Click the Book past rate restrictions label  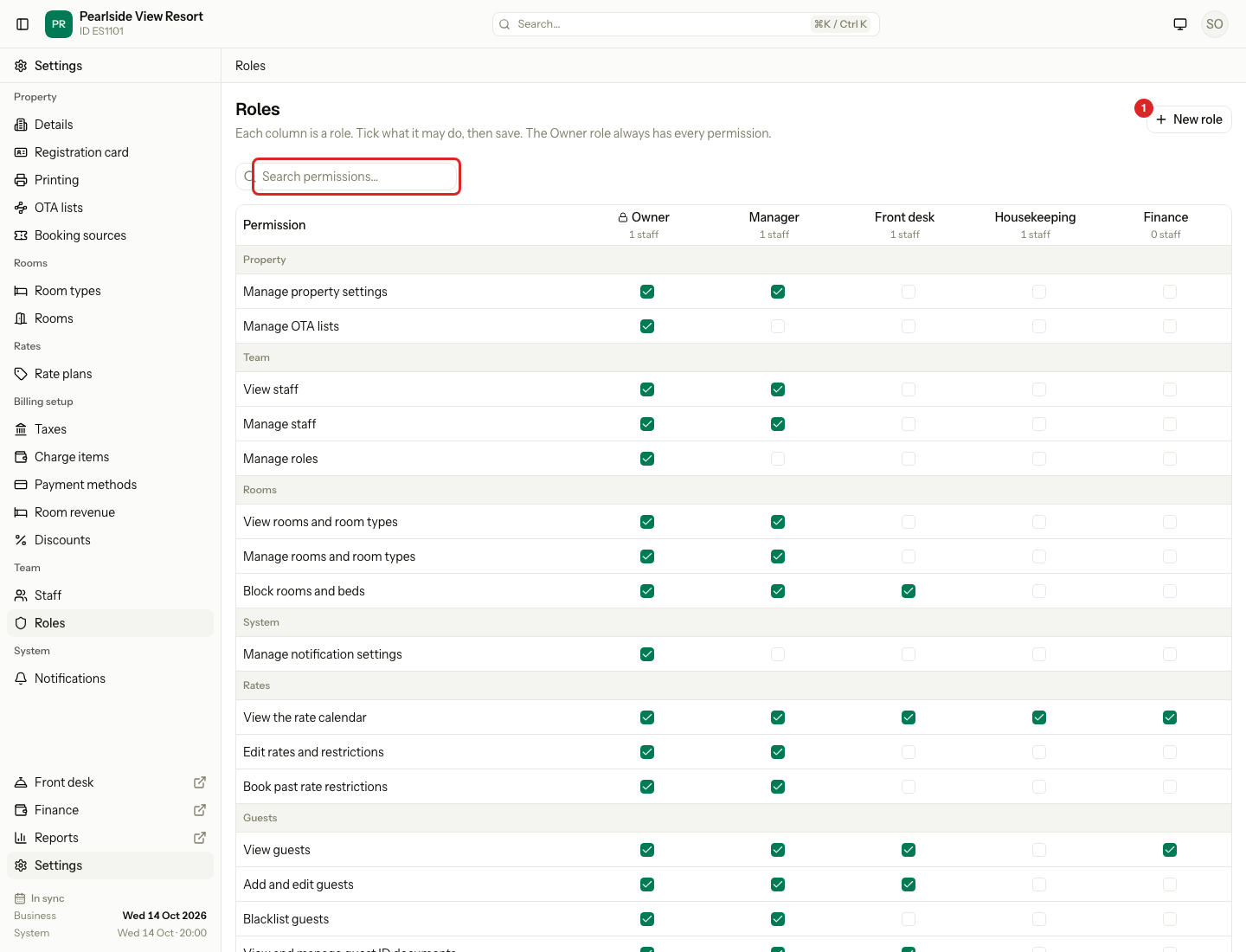coord(315,787)
